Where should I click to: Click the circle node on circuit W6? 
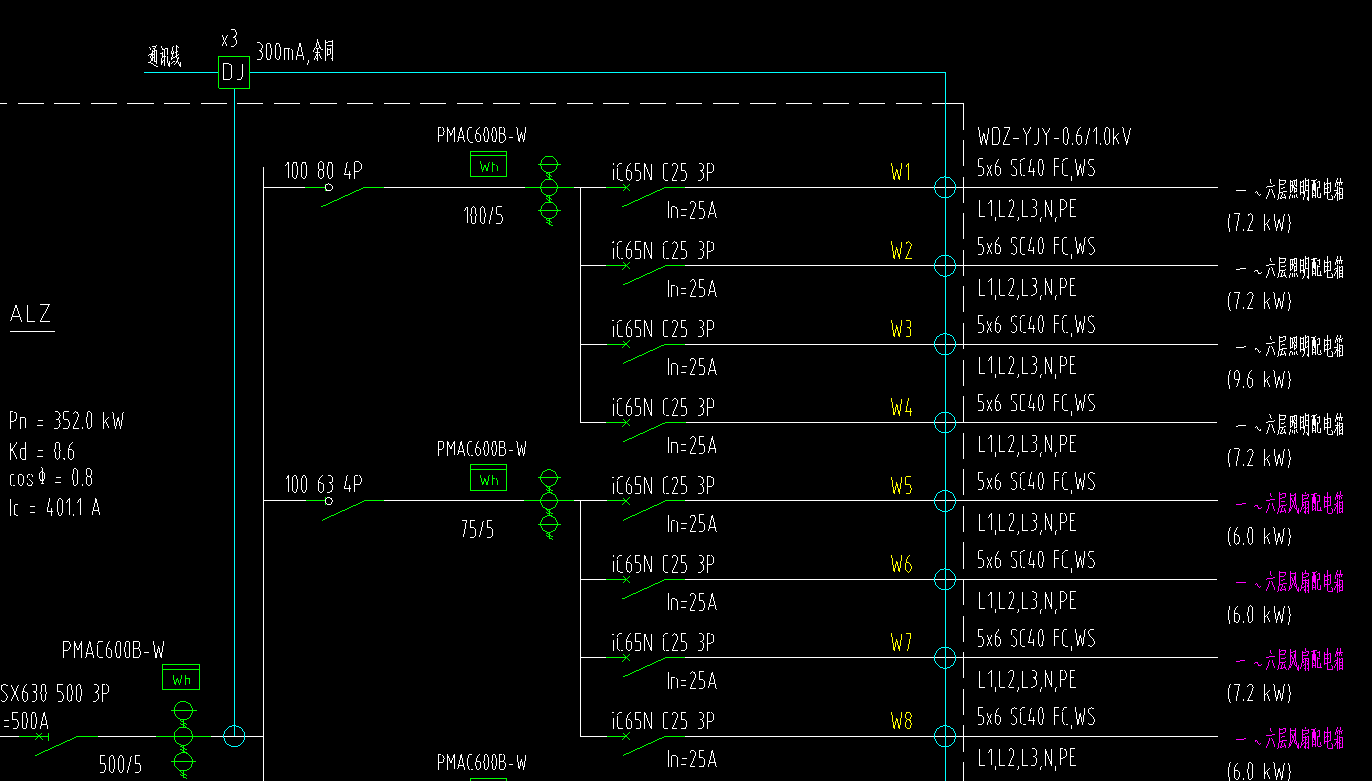944,579
